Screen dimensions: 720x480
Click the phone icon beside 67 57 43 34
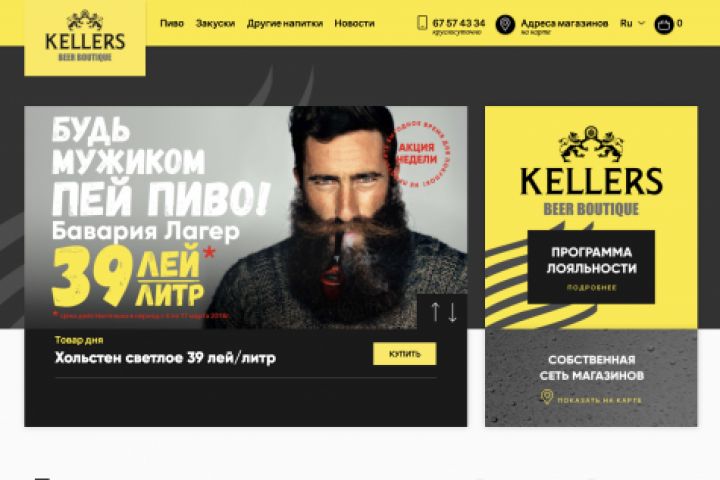(x=422, y=23)
